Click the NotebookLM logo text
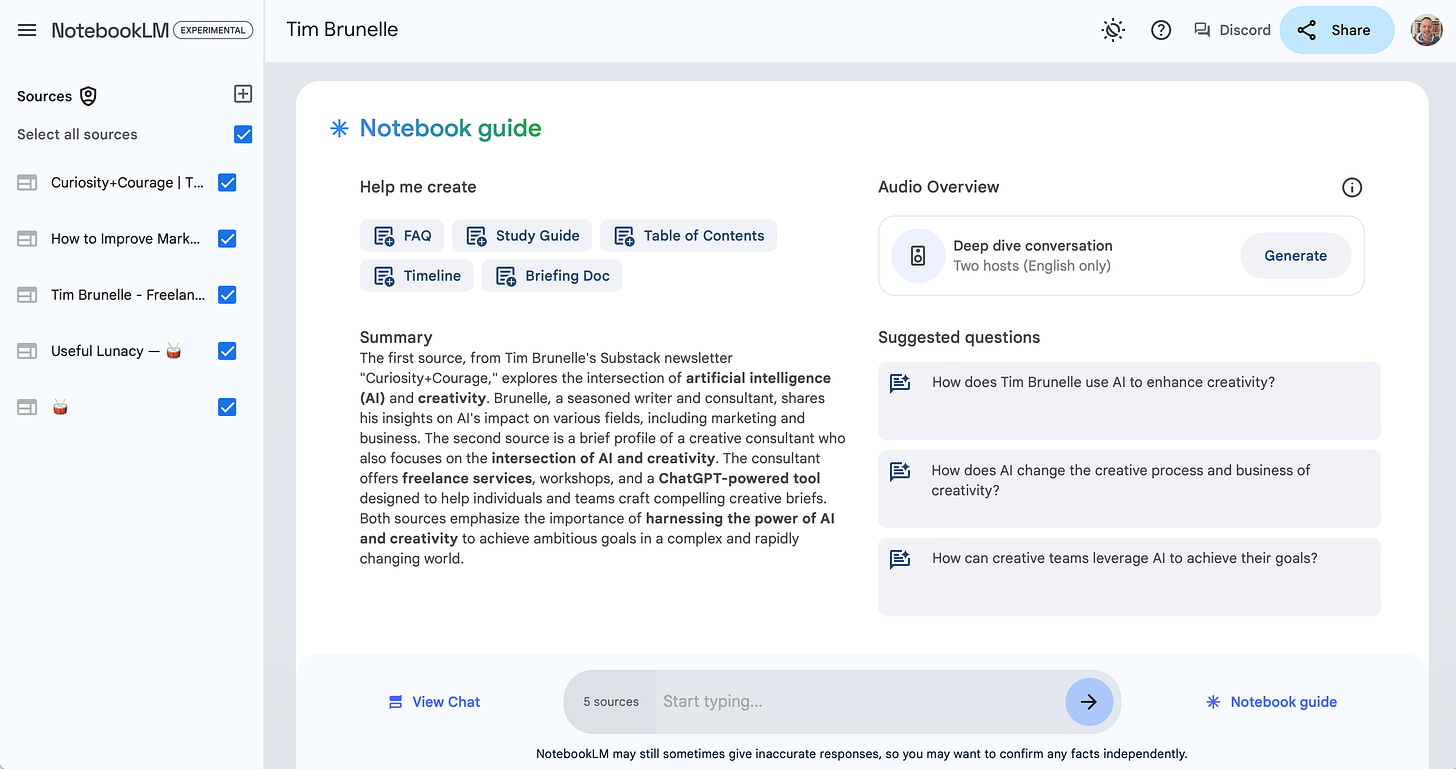1456x769 pixels. pyautogui.click(x=110, y=30)
